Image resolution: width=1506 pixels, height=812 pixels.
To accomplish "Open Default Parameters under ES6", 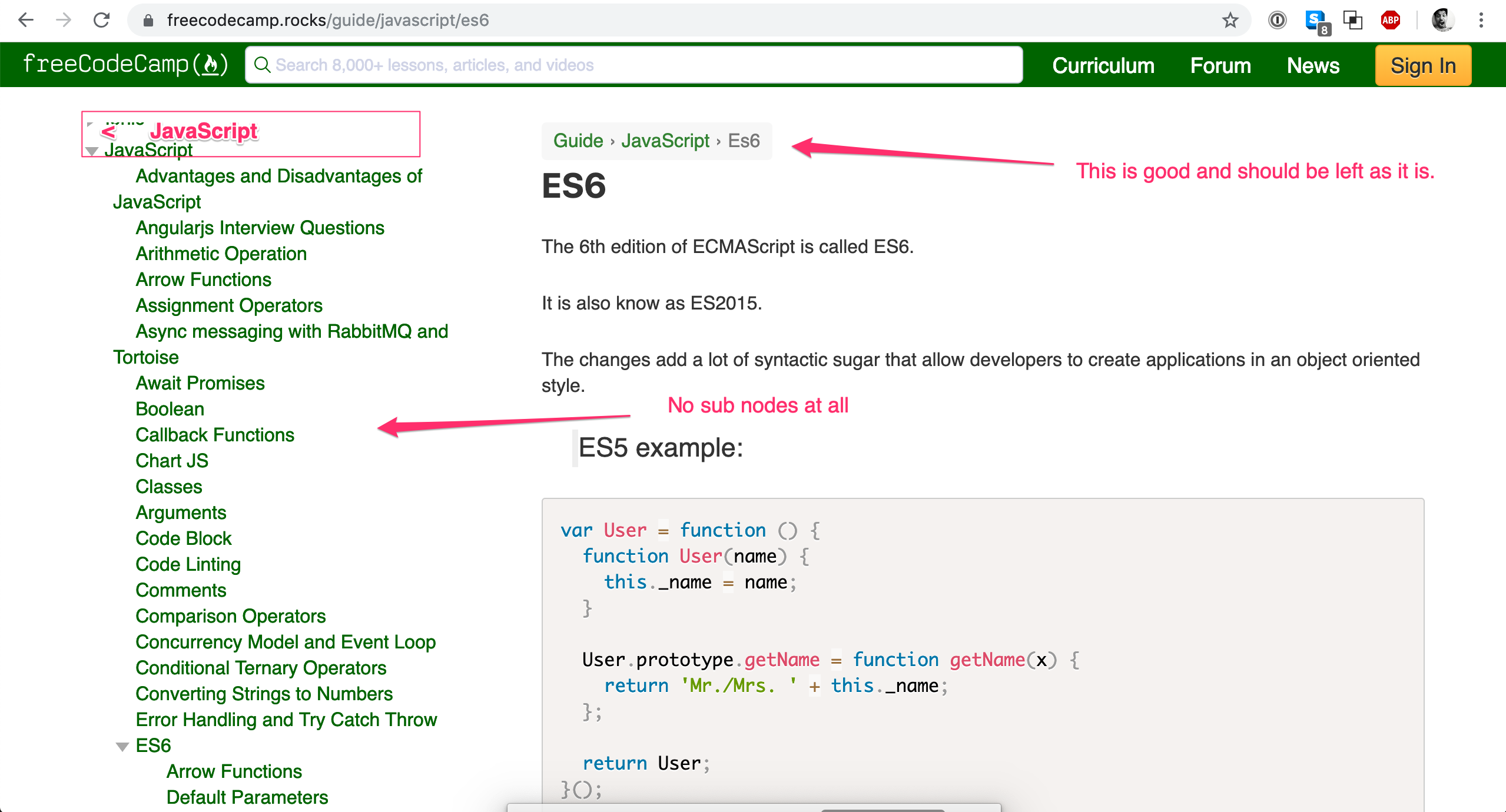I will point(247,797).
